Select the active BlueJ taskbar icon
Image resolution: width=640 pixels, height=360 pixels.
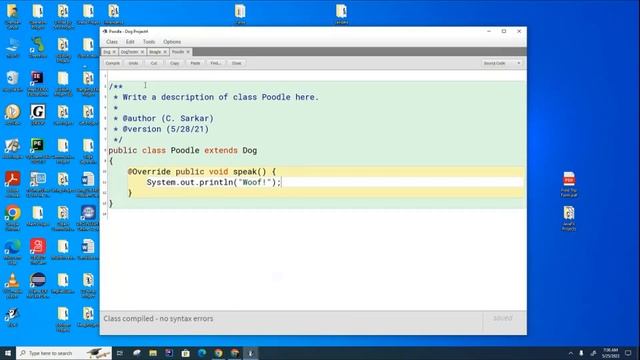pos(251,353)
